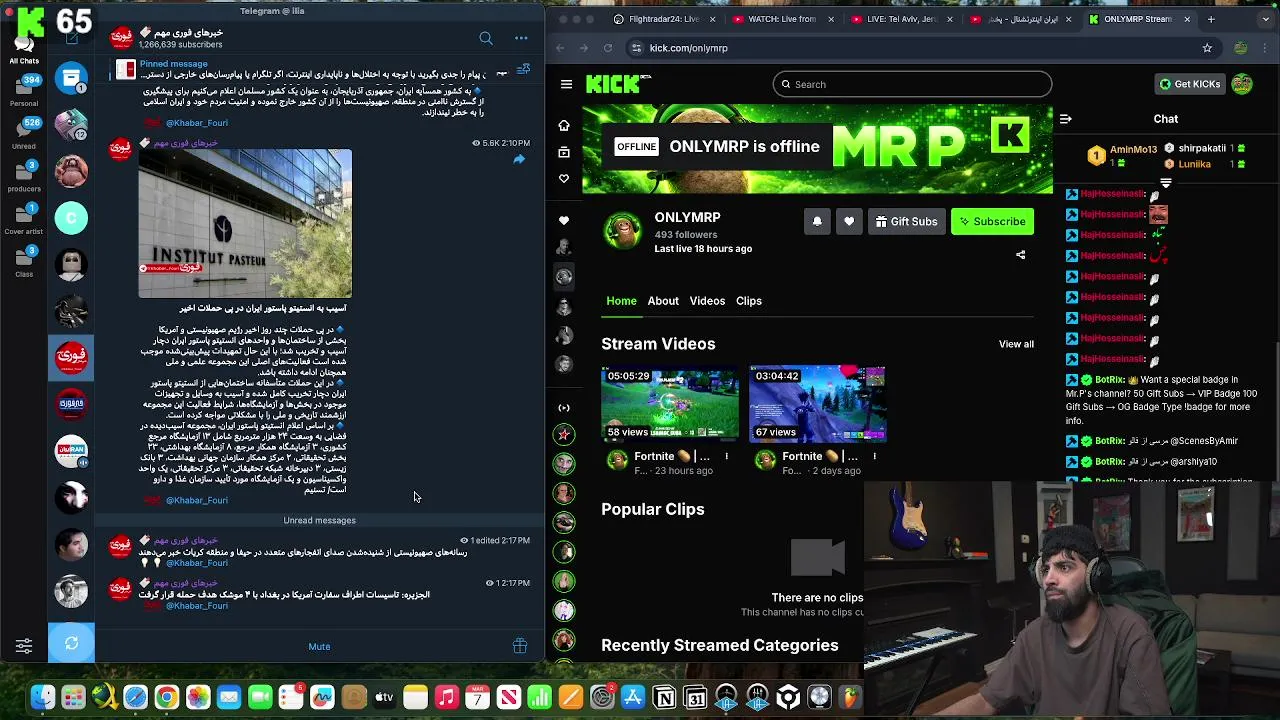Viewport: 1280px width, 720px height.
Task: Toggle follow heart button for ONLYMRP
Action: 849,222
